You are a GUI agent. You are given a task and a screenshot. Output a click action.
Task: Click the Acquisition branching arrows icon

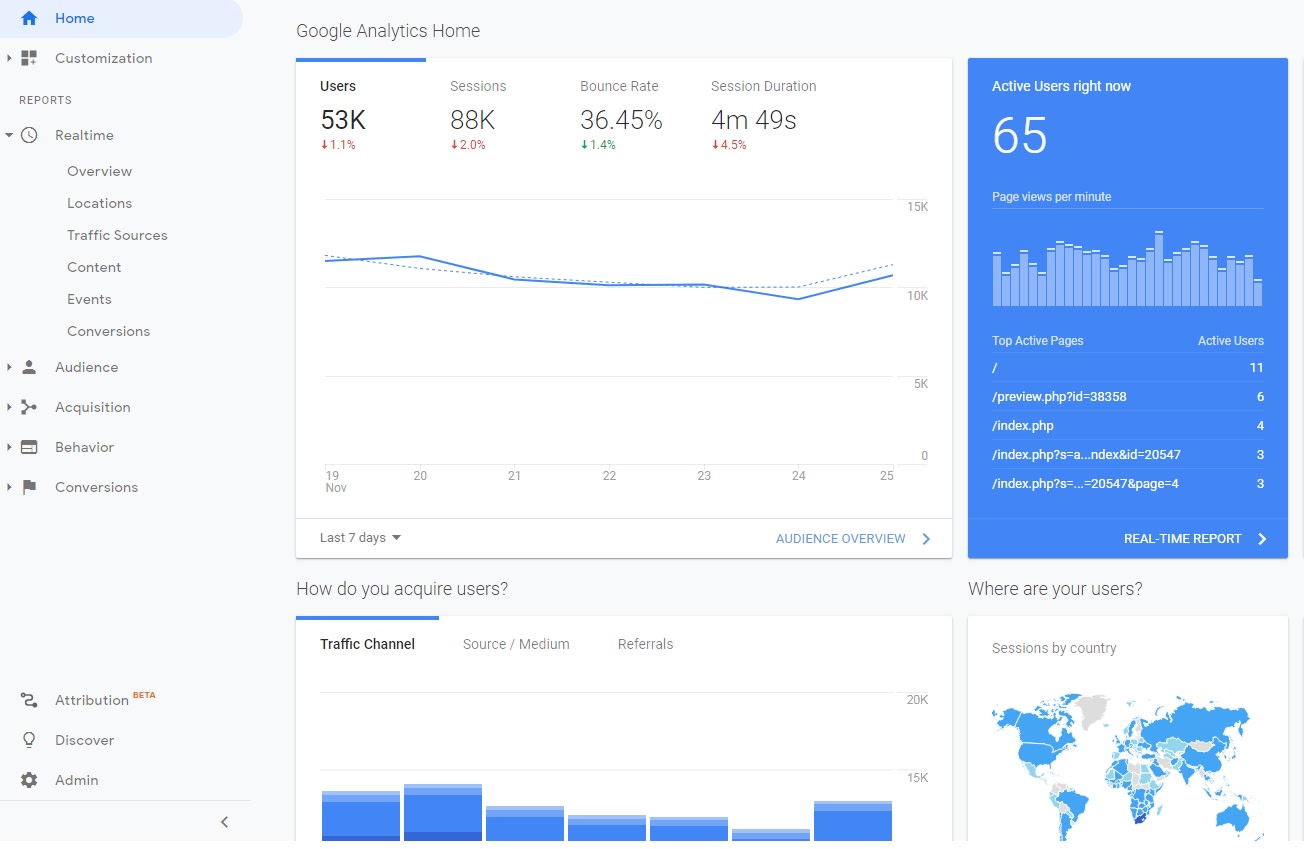click(x=29, y=407)
